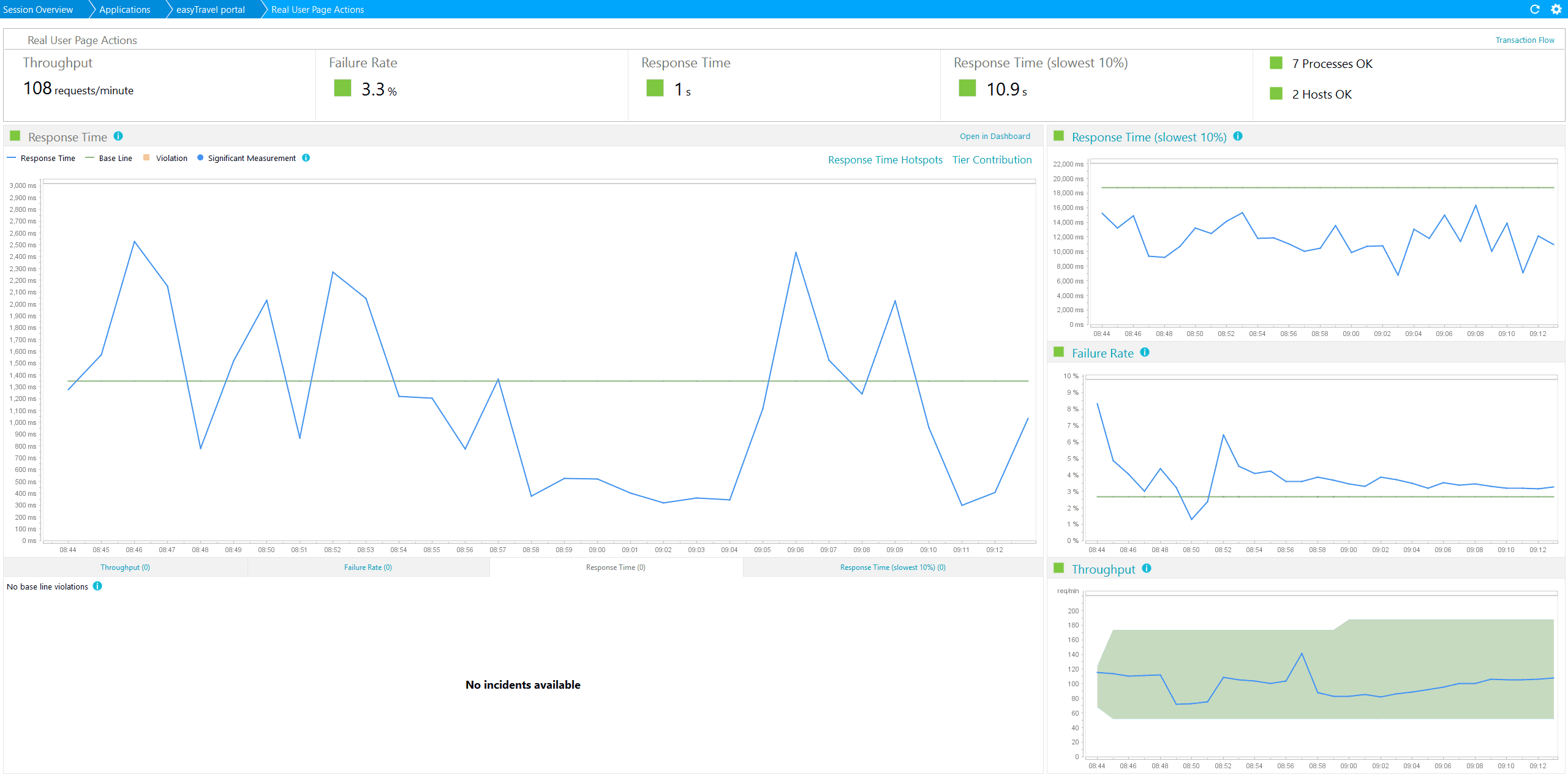The image size is (1568, 775).
Task: Click the 3.3 % failure rate value
Action: (379, 89)
